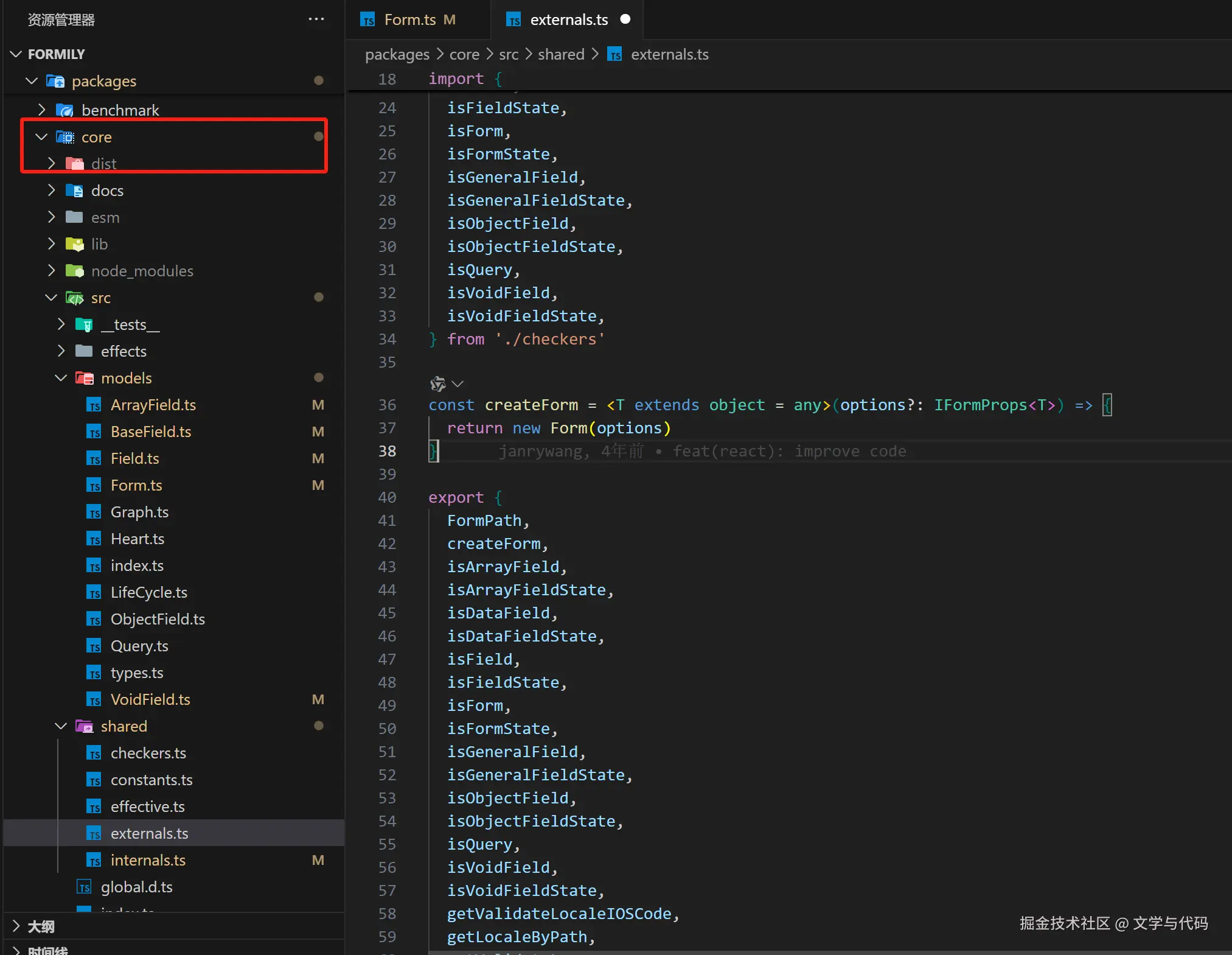Click the TS icon in breadcrumb externals.ts
Screen dimensions: 1232x955
coord(615,55)
